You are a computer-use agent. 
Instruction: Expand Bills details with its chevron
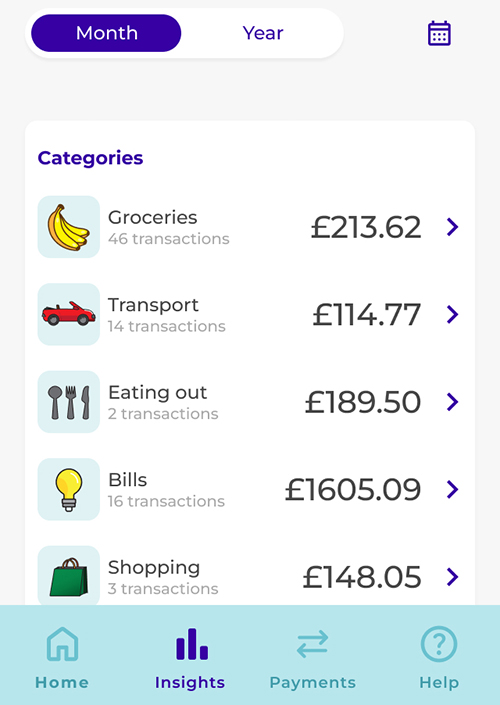coord(453,489)
